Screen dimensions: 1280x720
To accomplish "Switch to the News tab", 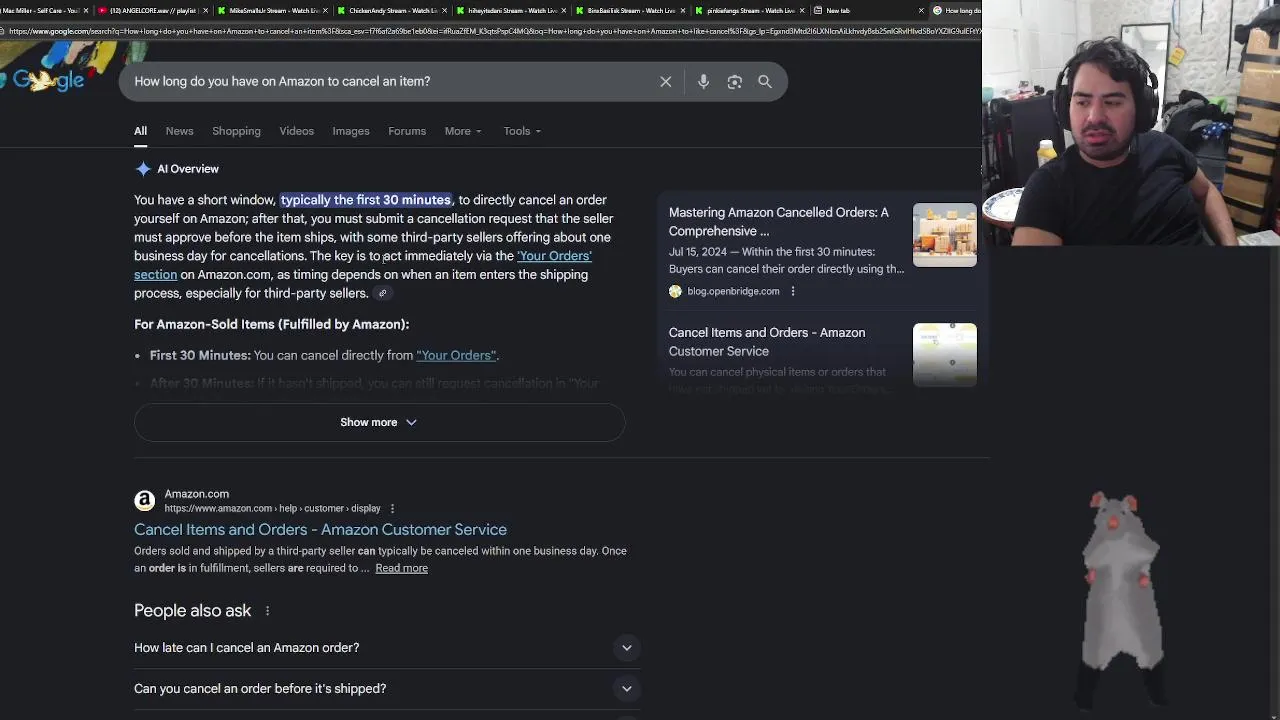I will tap(179, 131).
